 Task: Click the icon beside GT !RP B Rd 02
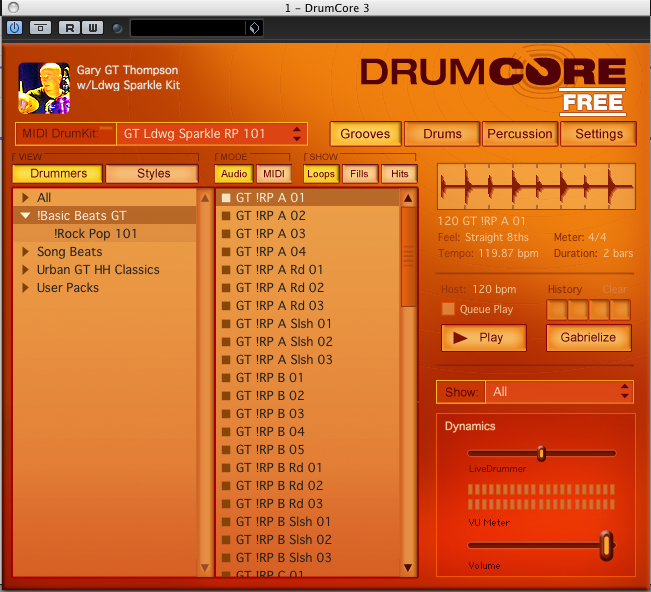[x=226, y=486]
